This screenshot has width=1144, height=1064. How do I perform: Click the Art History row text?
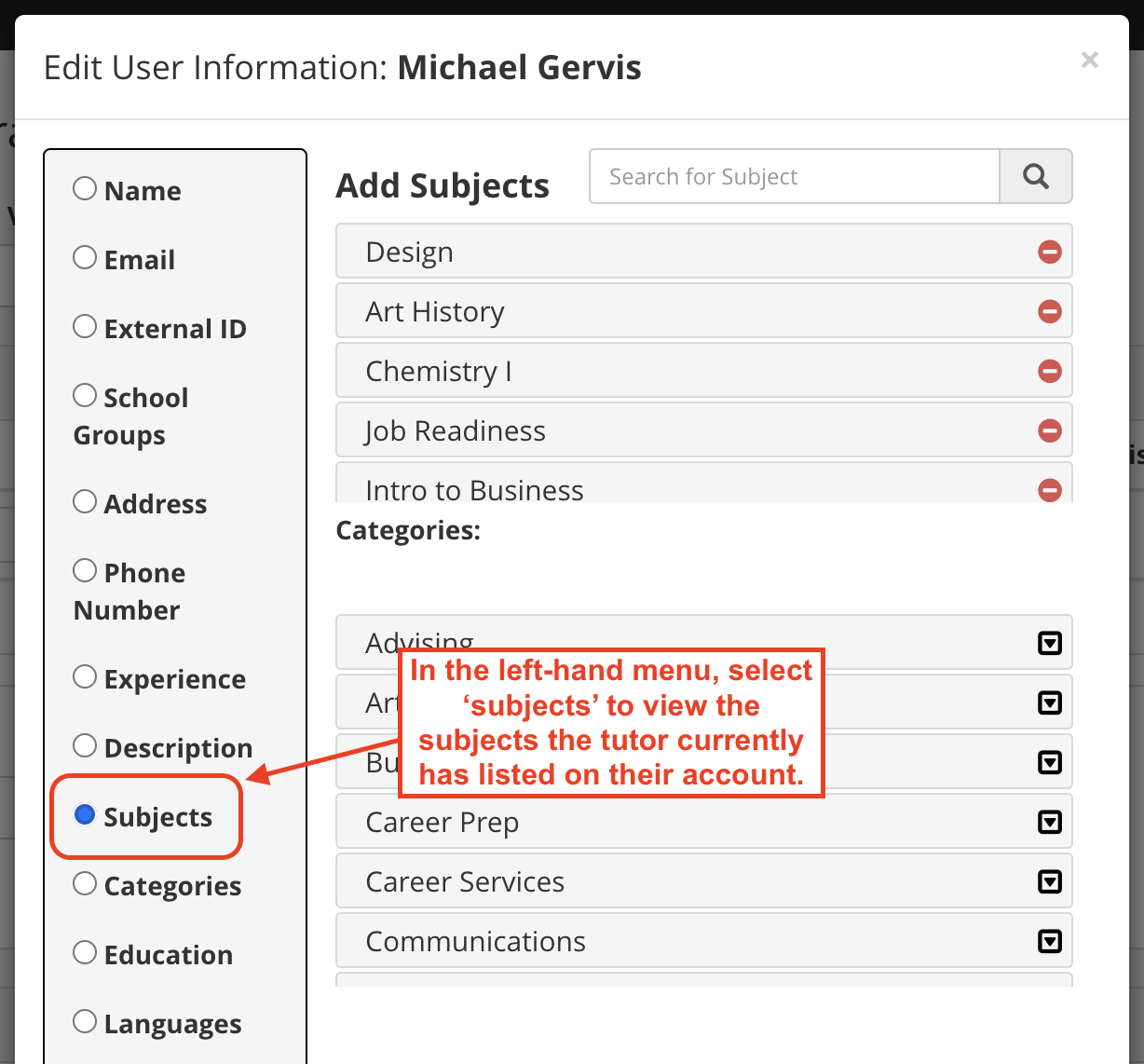click(435, 312)
